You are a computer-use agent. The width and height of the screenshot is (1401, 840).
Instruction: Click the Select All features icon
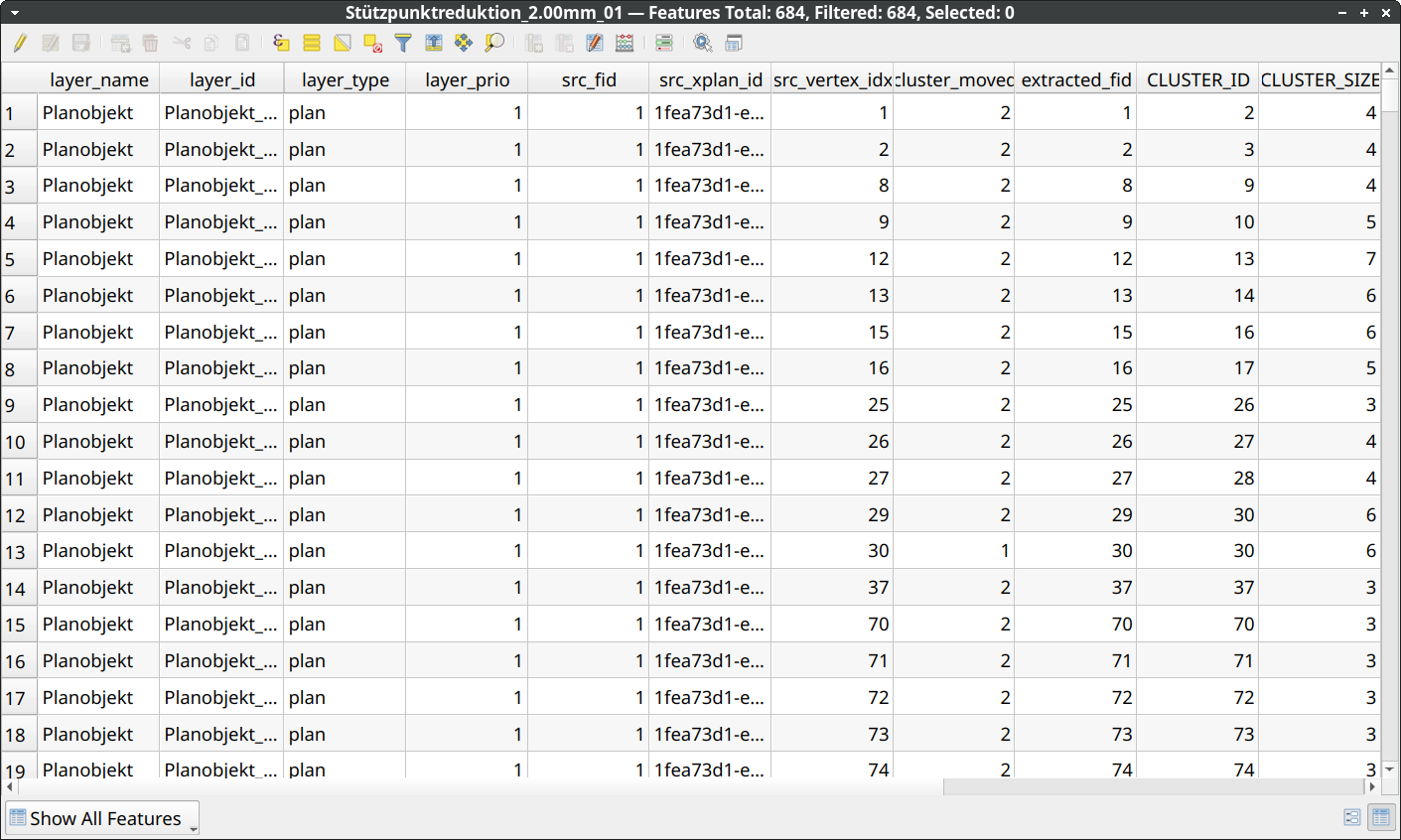click(312, 43)
